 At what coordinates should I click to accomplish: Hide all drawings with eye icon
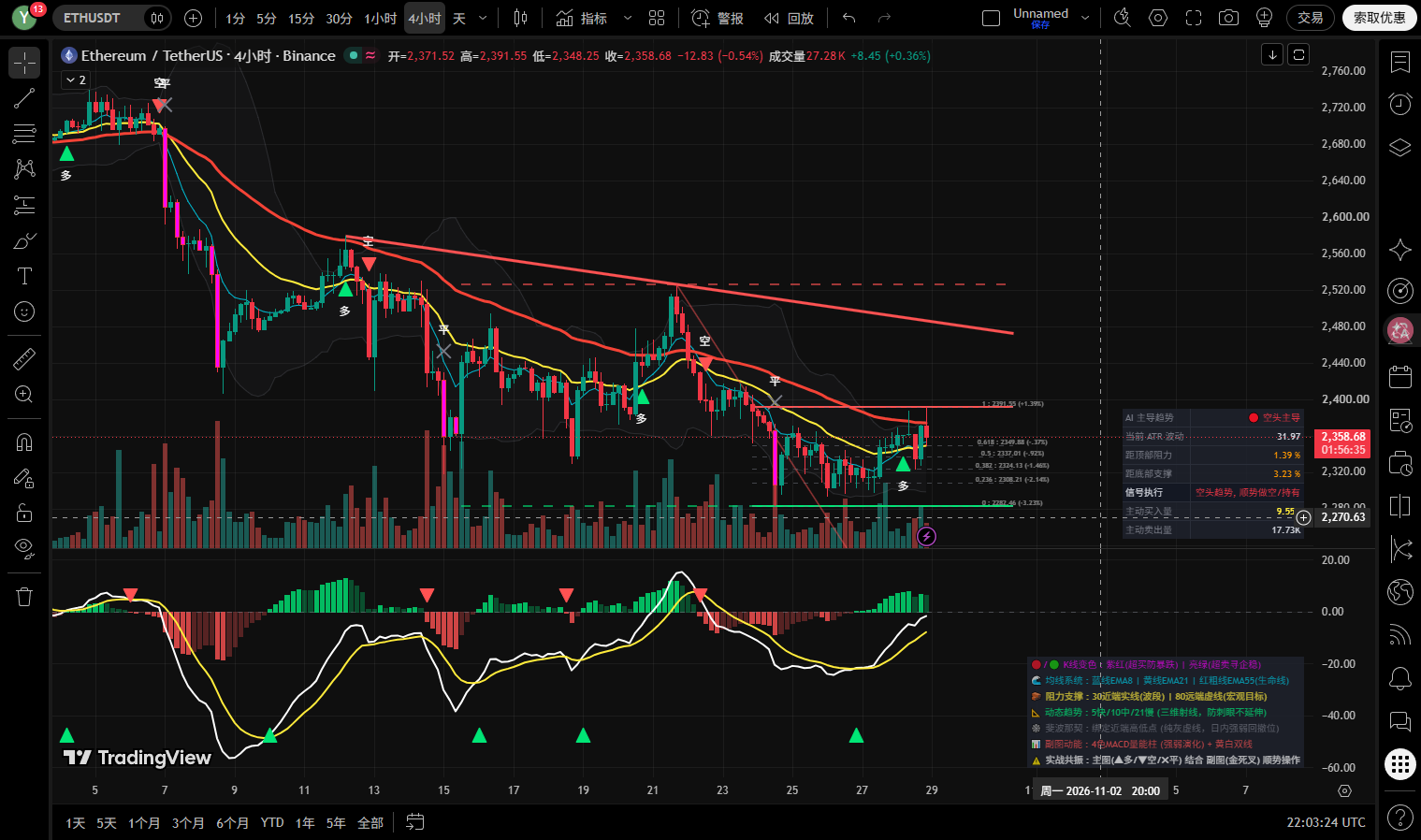click(x=24, y=548)
